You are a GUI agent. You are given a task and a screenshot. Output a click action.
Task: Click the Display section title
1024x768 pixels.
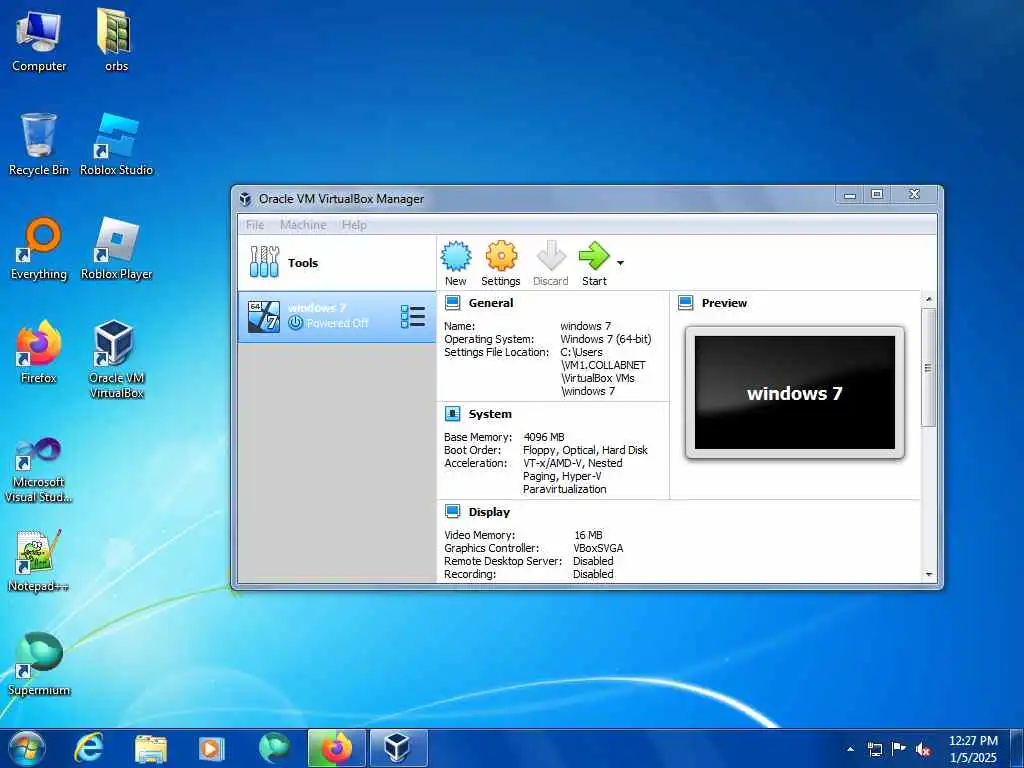coord(489,512)
